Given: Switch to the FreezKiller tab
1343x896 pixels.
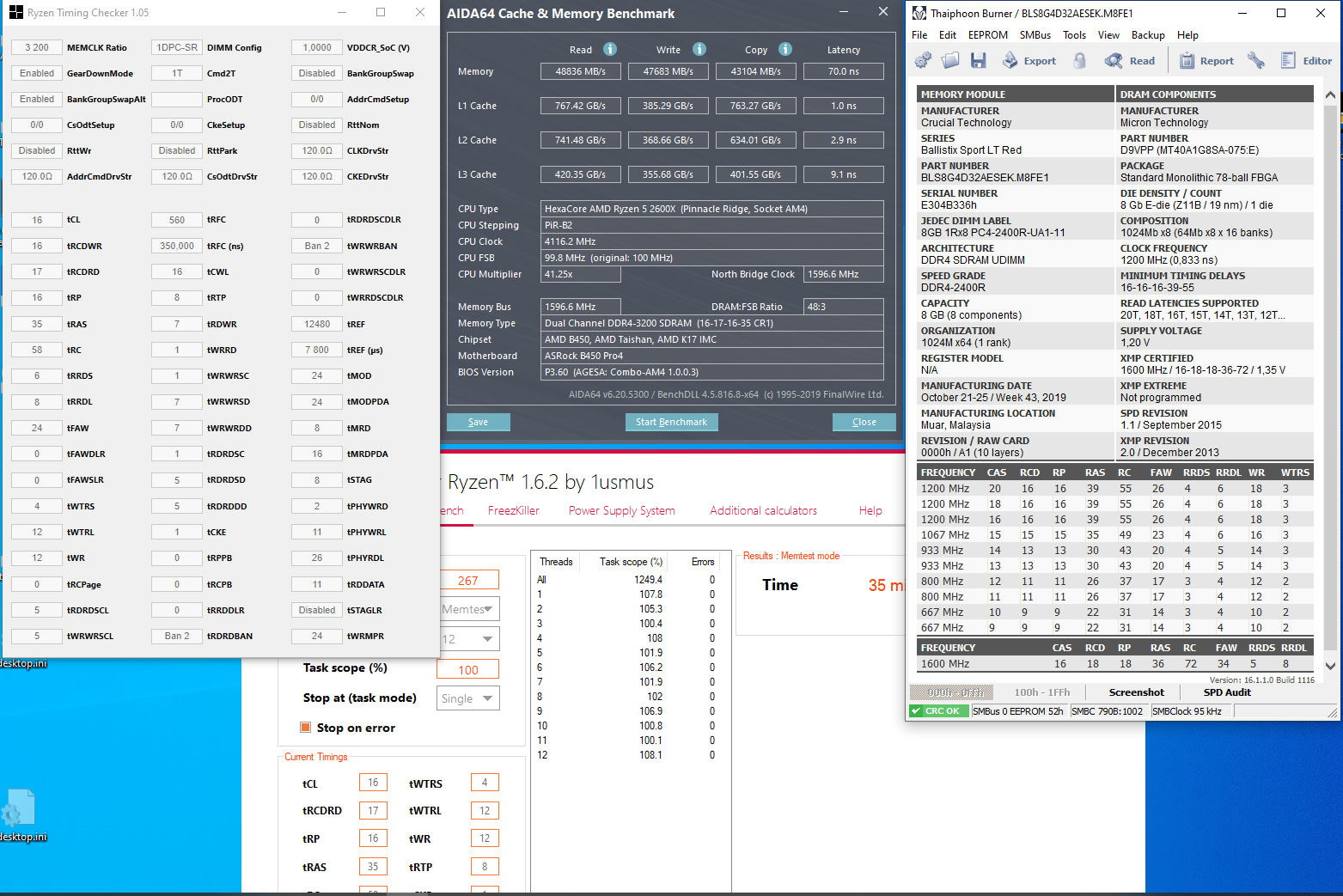Looking at the screenshot, I should 514,510.
